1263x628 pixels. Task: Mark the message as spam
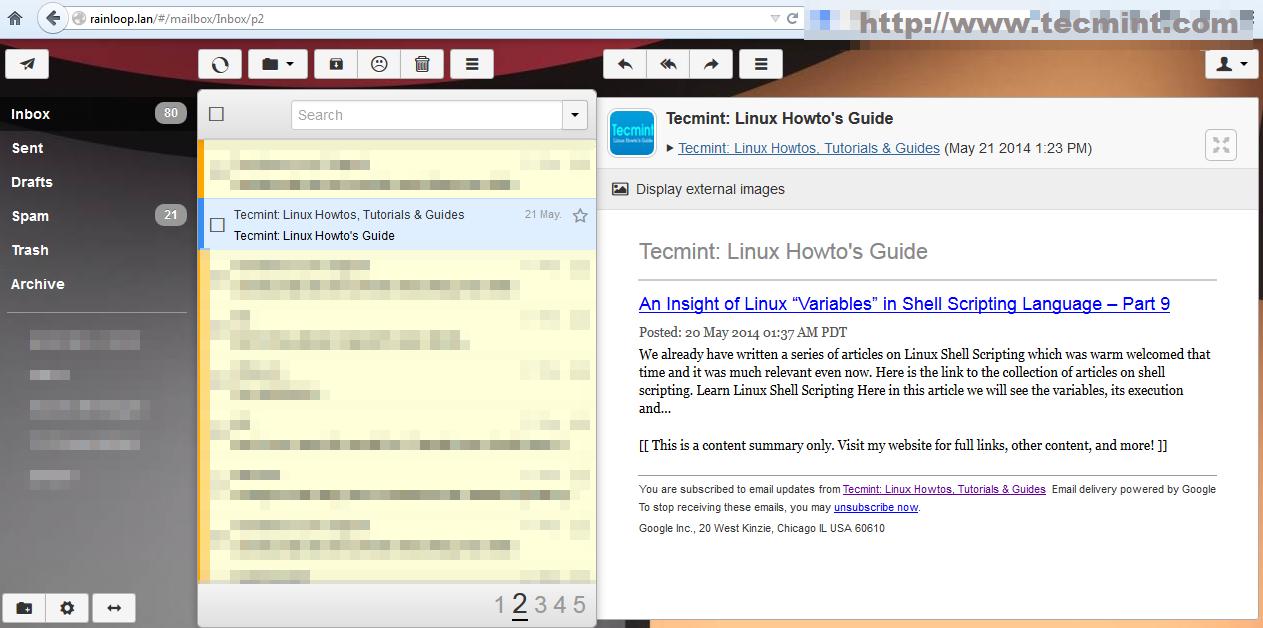click(x=379, y=63)
